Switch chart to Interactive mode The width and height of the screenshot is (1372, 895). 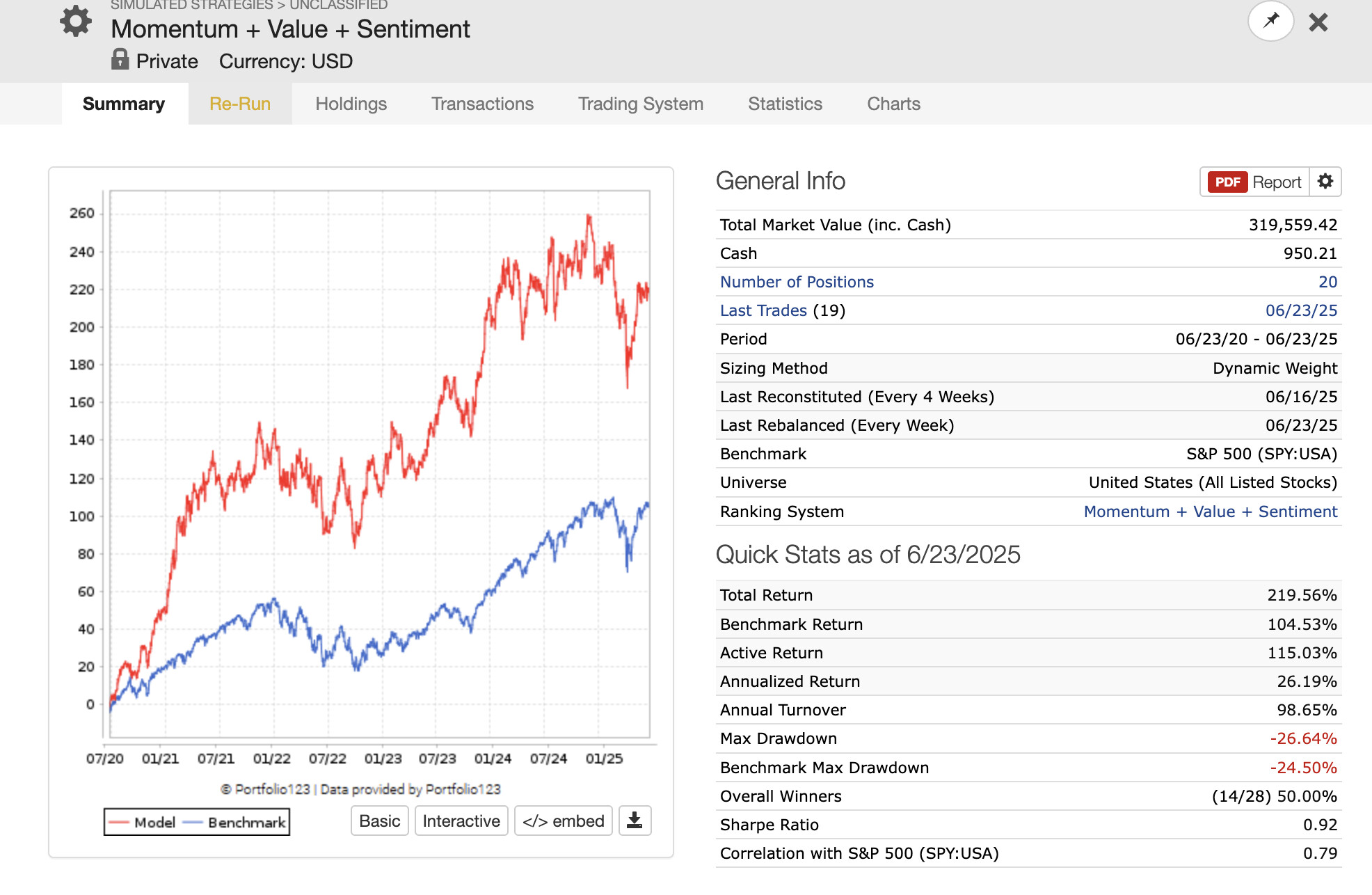(x=461, y=821)
